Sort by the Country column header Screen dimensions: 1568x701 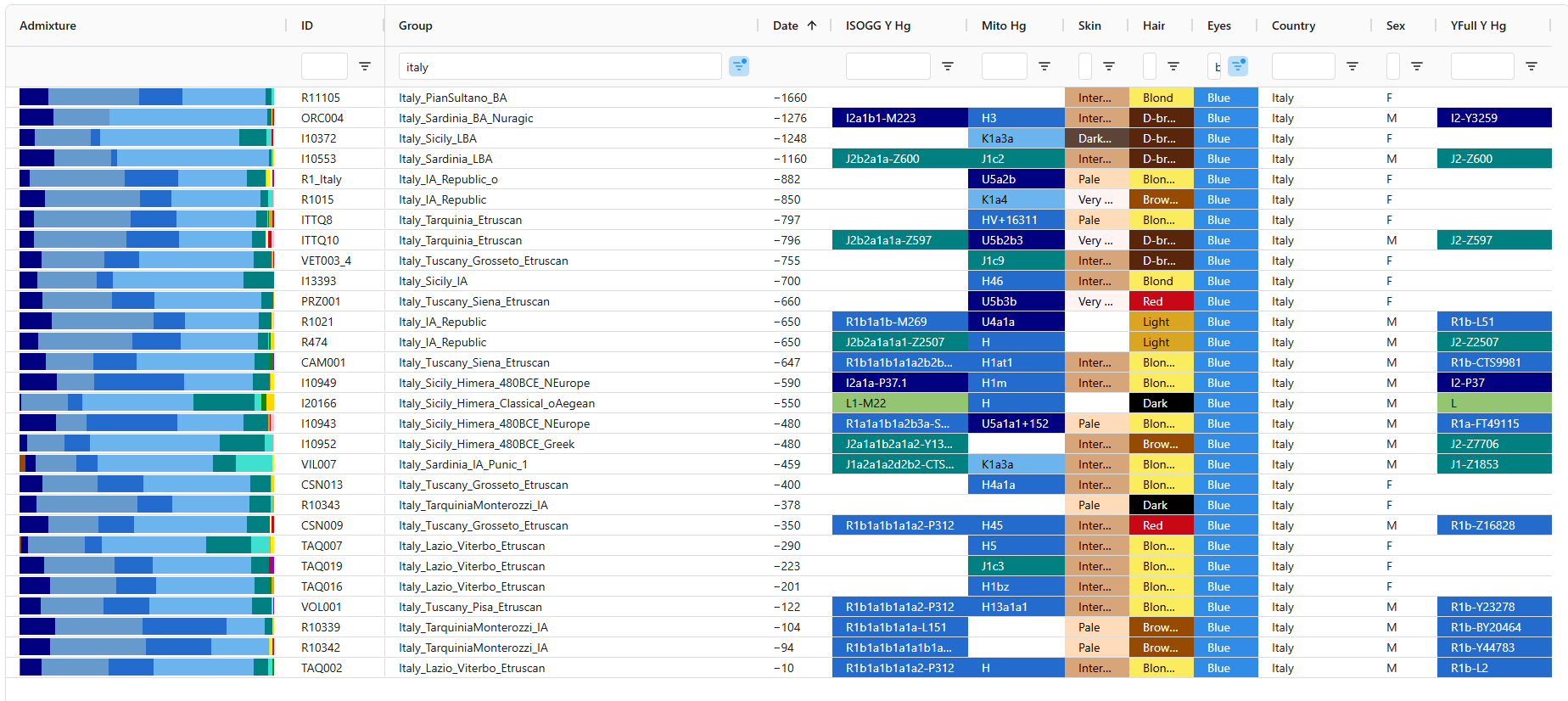(x=1293, y=25)
